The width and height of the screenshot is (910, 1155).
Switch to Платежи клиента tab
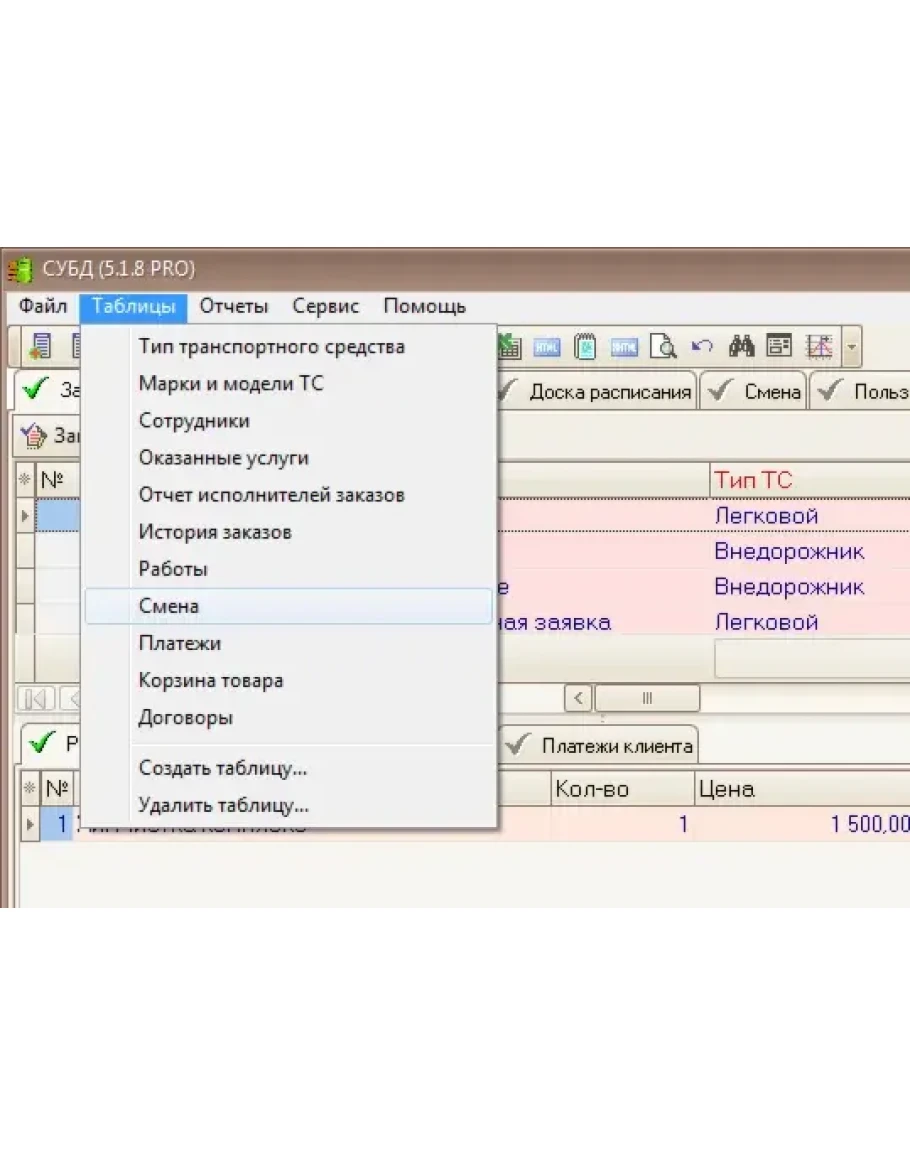coord(614,746)
